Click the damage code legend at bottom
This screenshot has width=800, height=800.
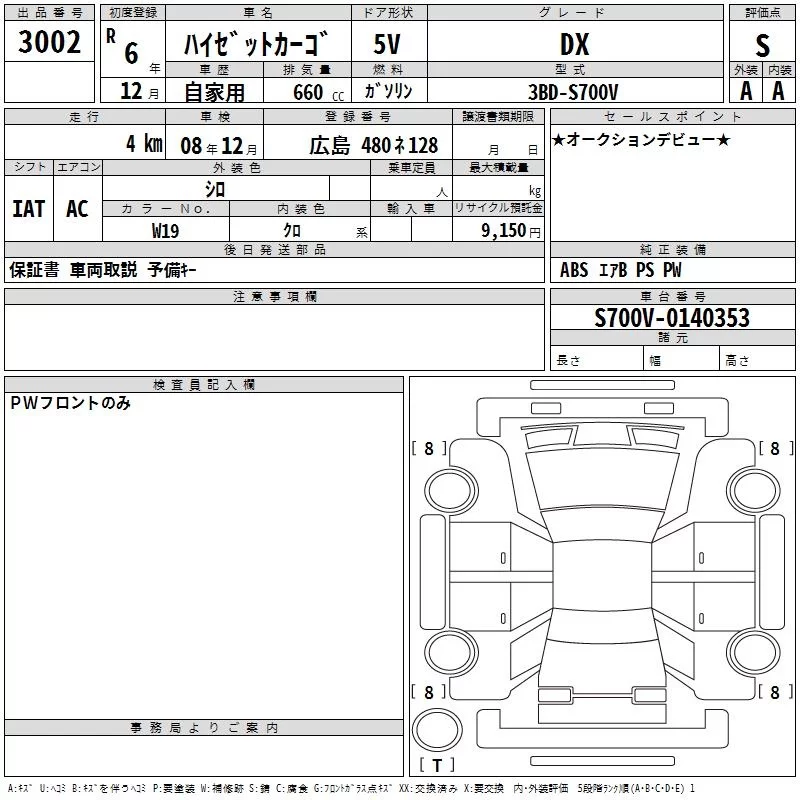coord(352,788)
